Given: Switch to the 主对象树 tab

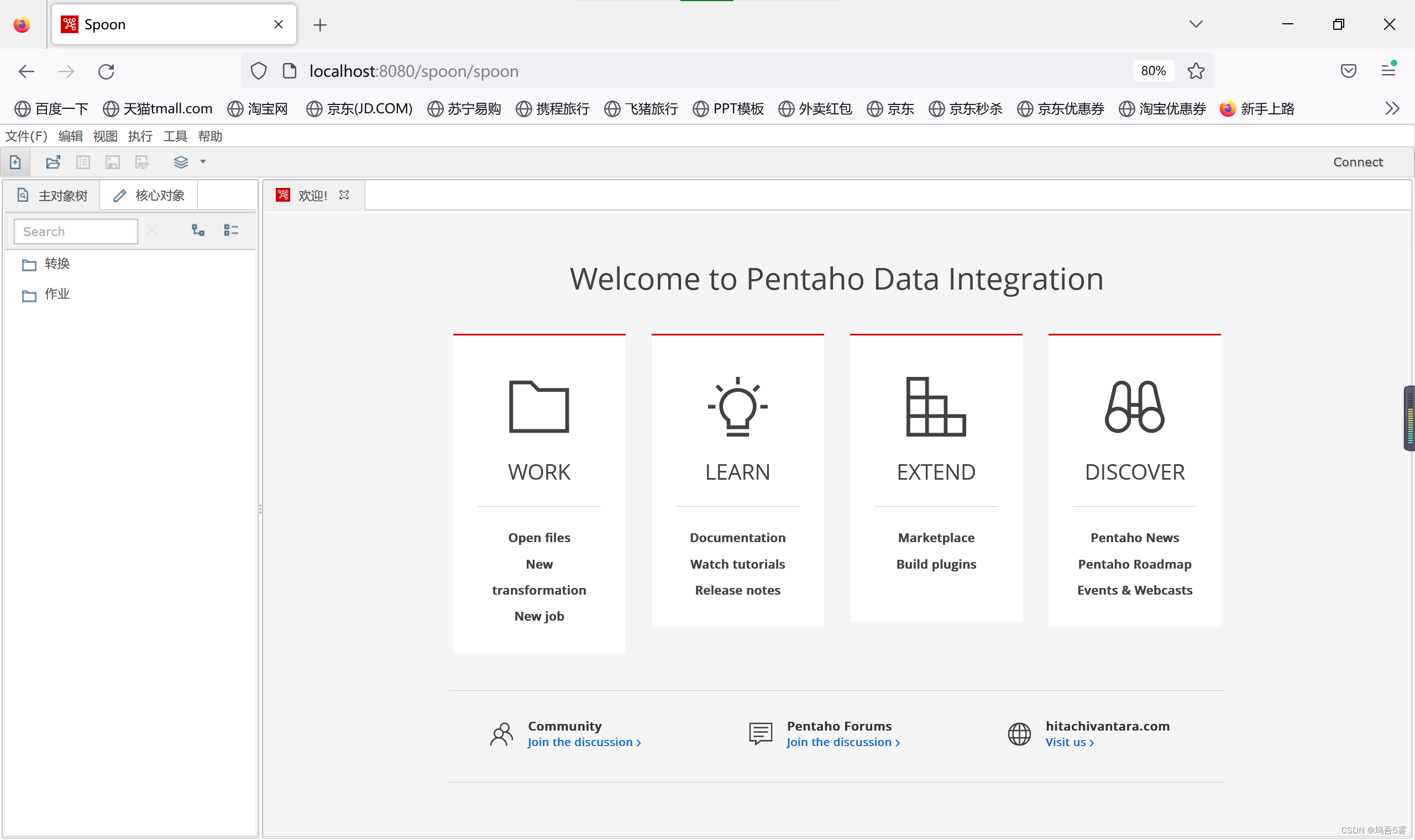Looking at the screenshot, I should (52, 195).
